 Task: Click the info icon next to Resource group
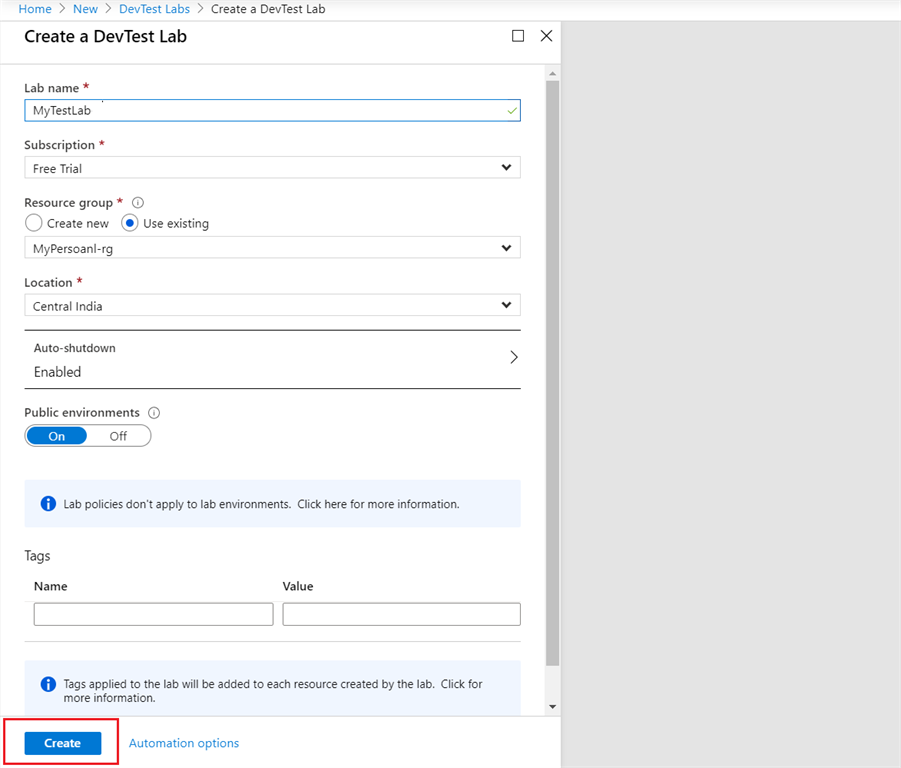[138, 202]
